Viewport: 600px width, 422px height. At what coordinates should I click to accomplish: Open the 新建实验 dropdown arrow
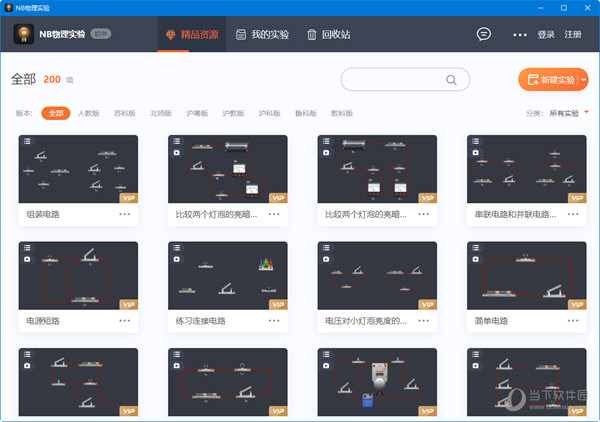(x=582, y=80)
